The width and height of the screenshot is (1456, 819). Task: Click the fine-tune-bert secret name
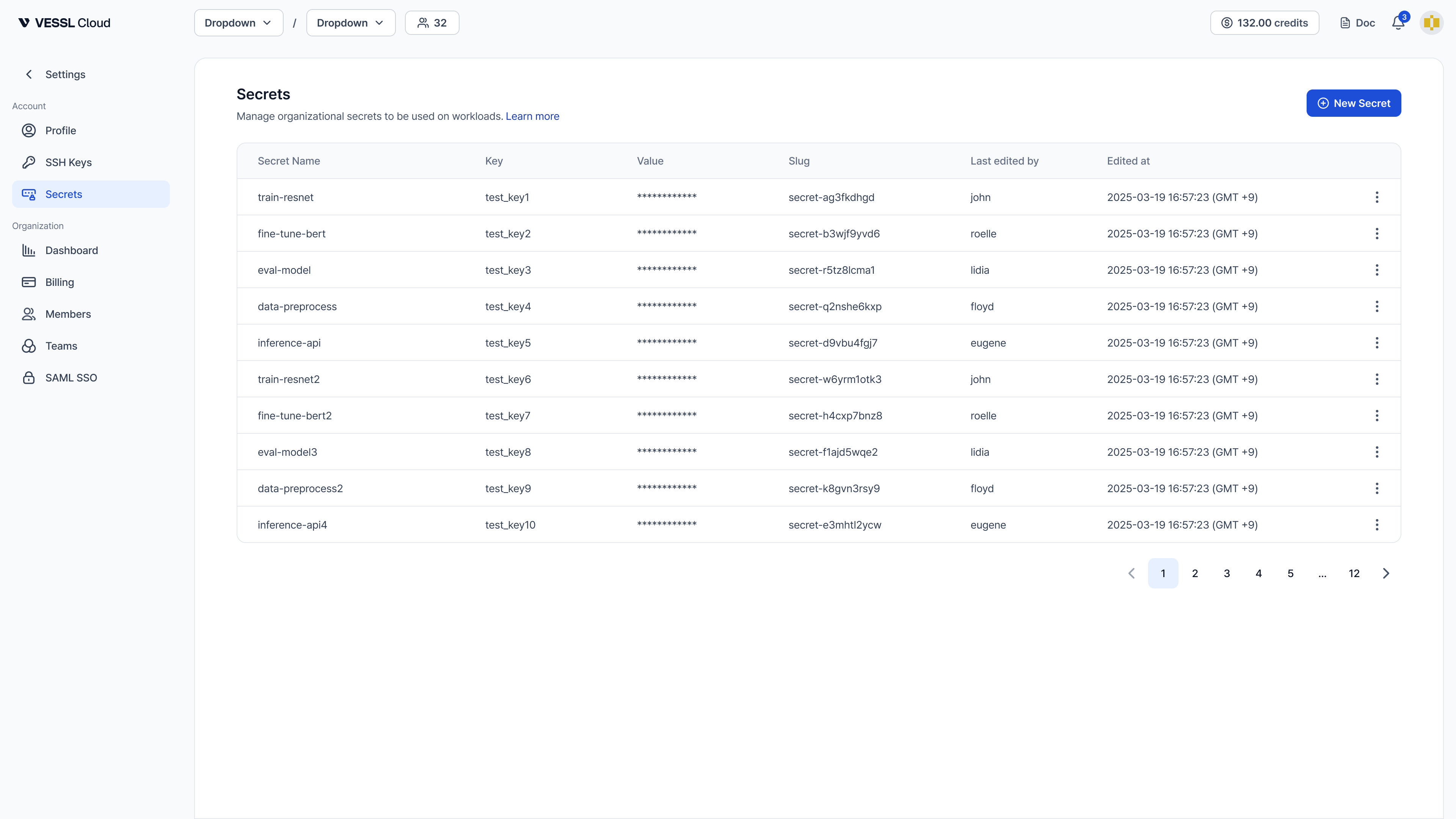point(292,234)
